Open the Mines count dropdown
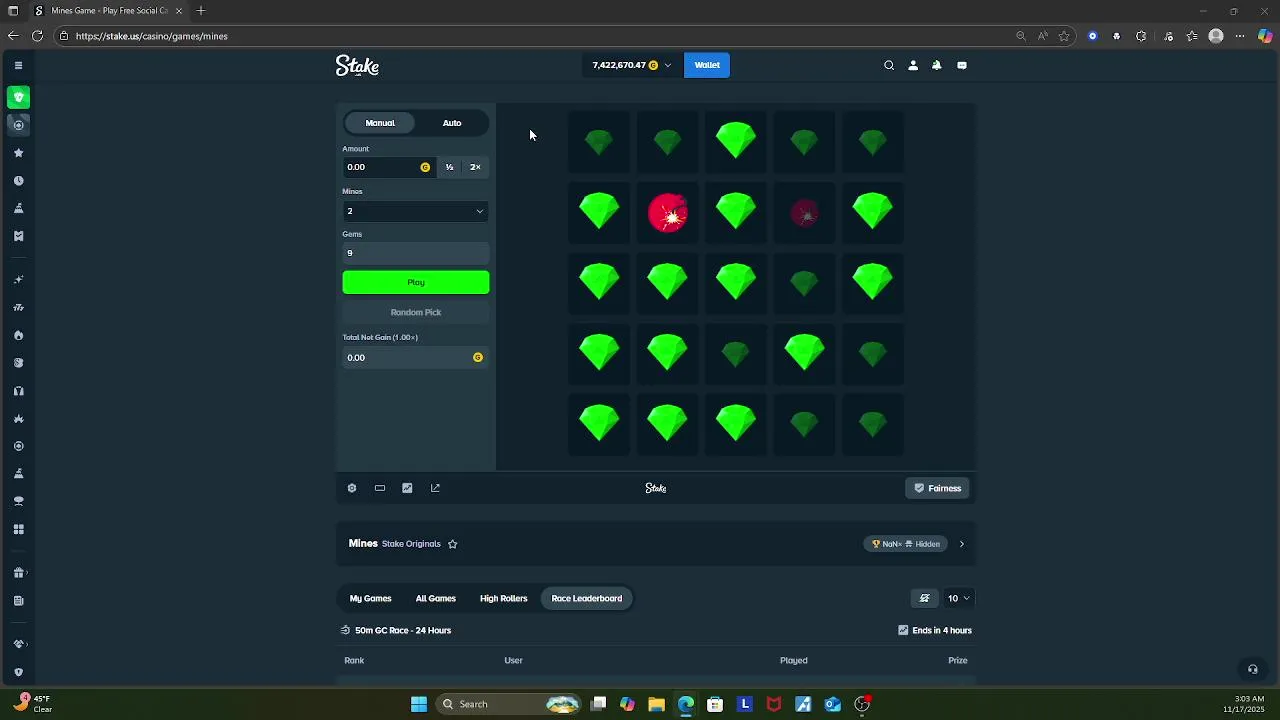1280x720 pixels. [416, 211]
